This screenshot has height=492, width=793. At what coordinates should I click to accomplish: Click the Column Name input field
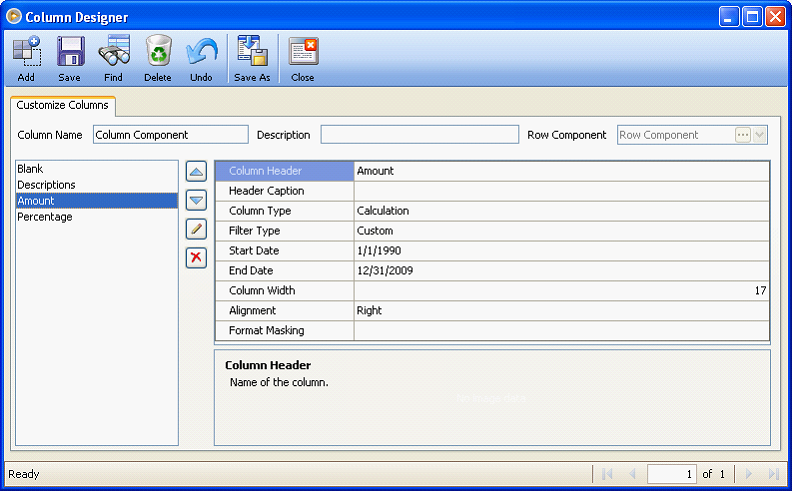[170, 135]
